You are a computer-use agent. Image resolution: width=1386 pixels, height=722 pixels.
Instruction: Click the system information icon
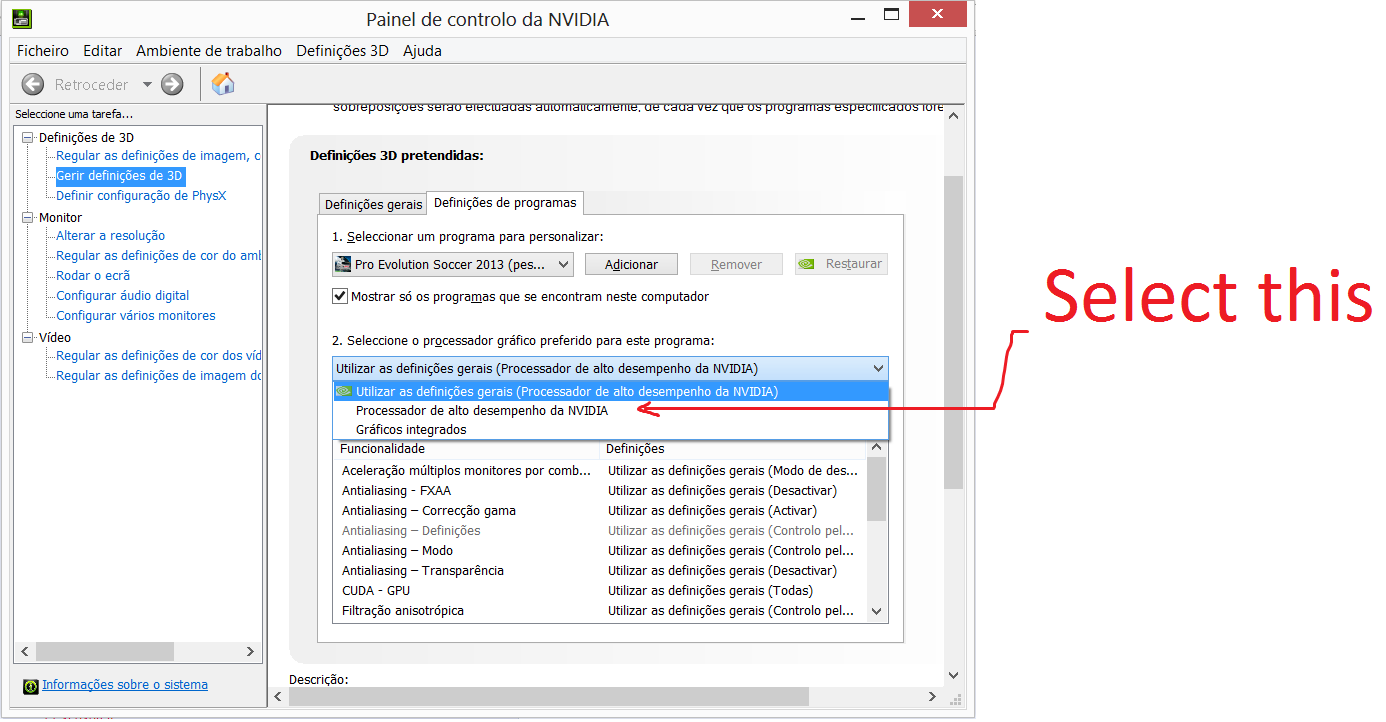pos(32,686)
